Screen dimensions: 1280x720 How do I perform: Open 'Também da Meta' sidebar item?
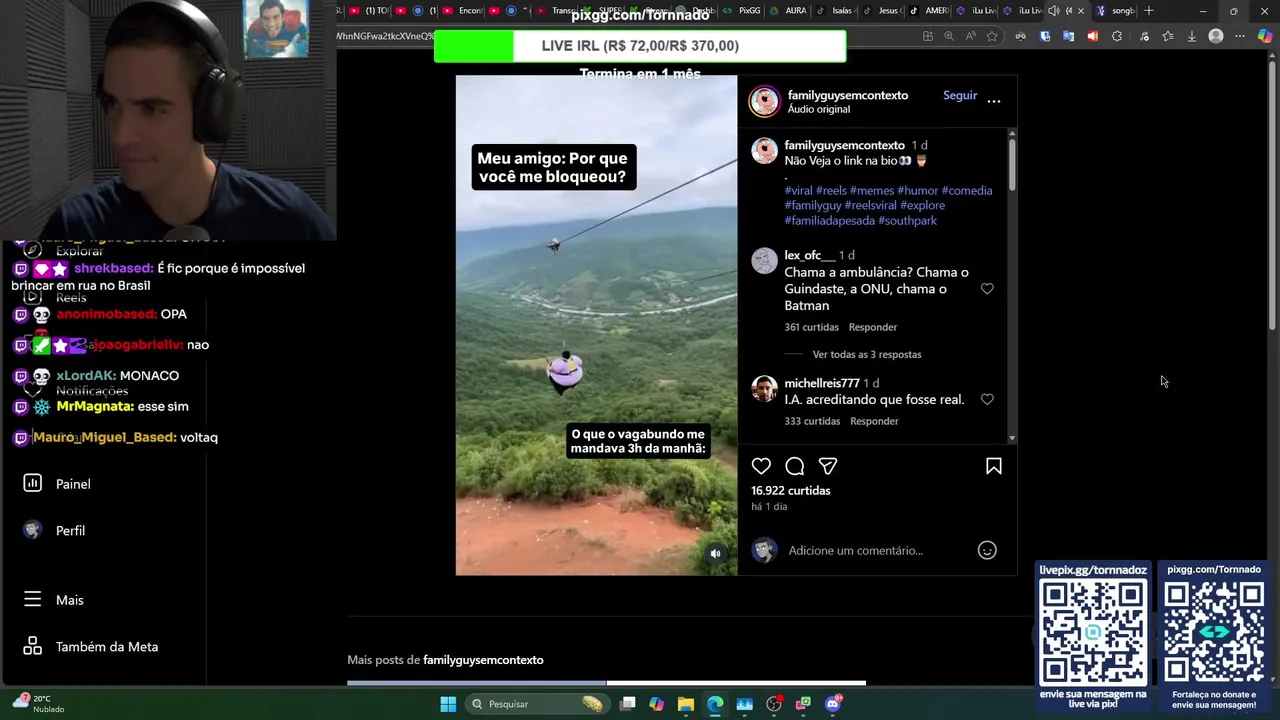click(x=92, y=647)
